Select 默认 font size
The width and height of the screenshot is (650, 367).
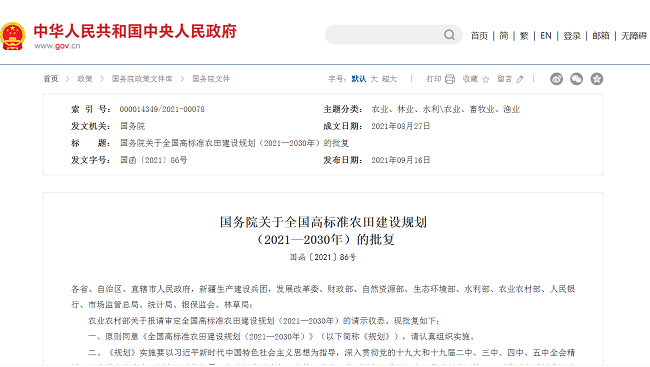click(x=359, y=79)
